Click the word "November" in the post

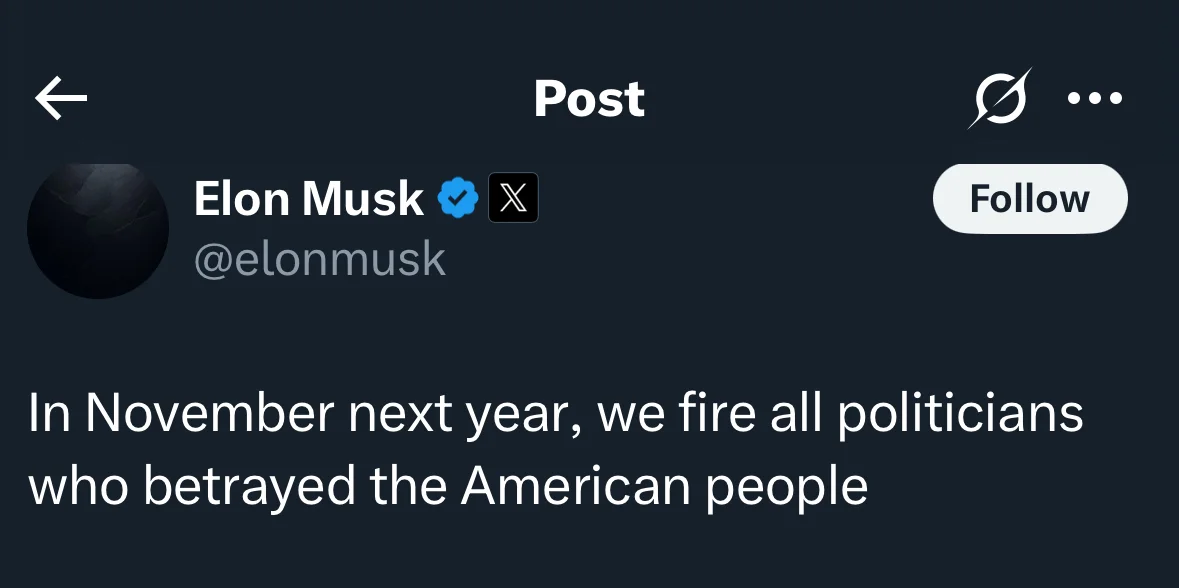(213, 415)
